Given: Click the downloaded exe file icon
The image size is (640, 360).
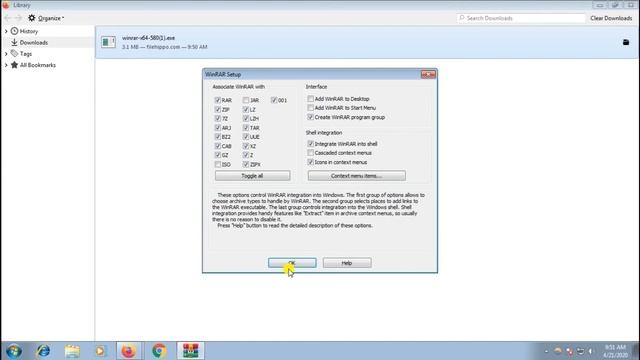Looking at the screenshot, I should point(108,42).
